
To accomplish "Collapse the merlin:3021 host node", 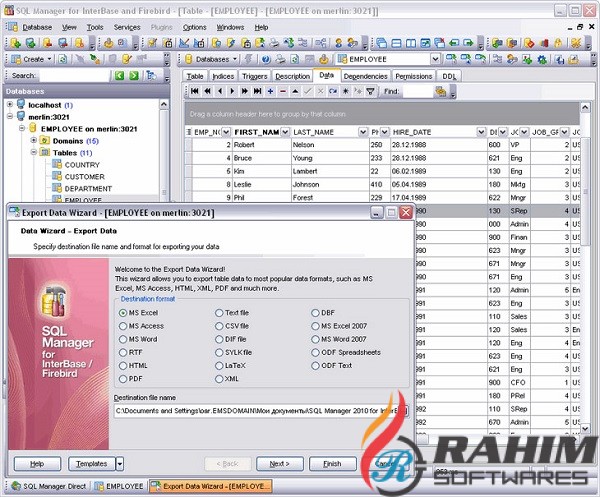I will 10,116.
